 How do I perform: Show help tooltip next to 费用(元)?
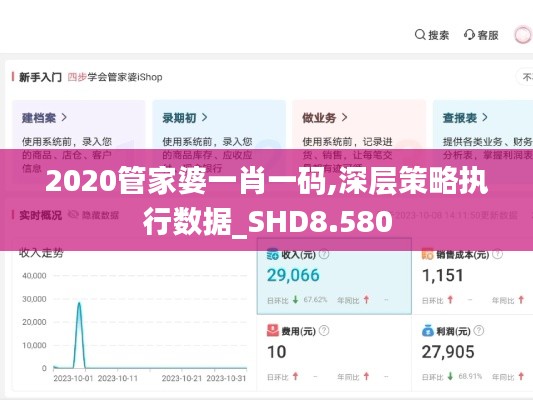point(324,330)
